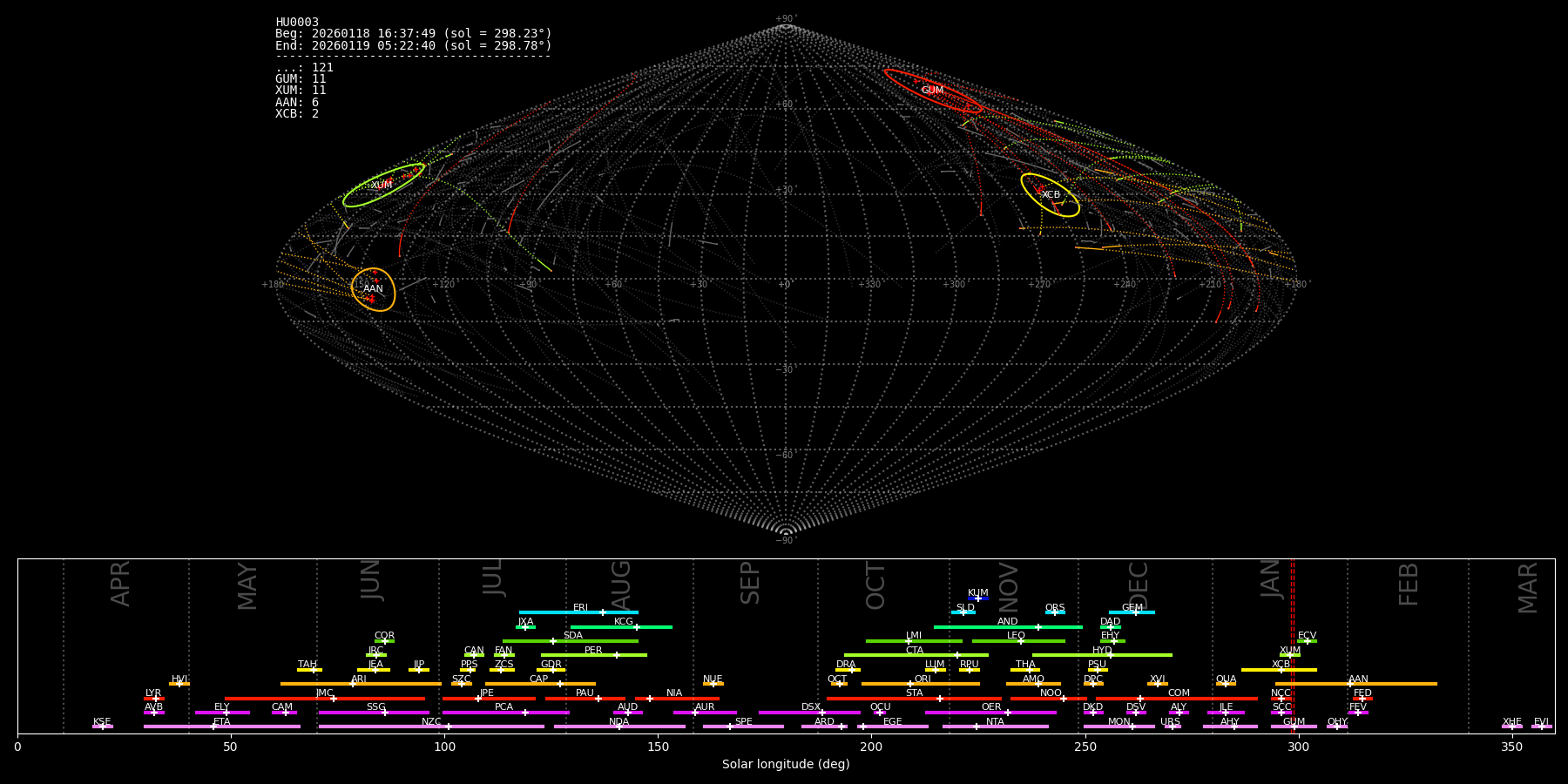This screenshot has width=1568, height=784.
Task: Click the +300° right ascension label
Action: point(954,284)
